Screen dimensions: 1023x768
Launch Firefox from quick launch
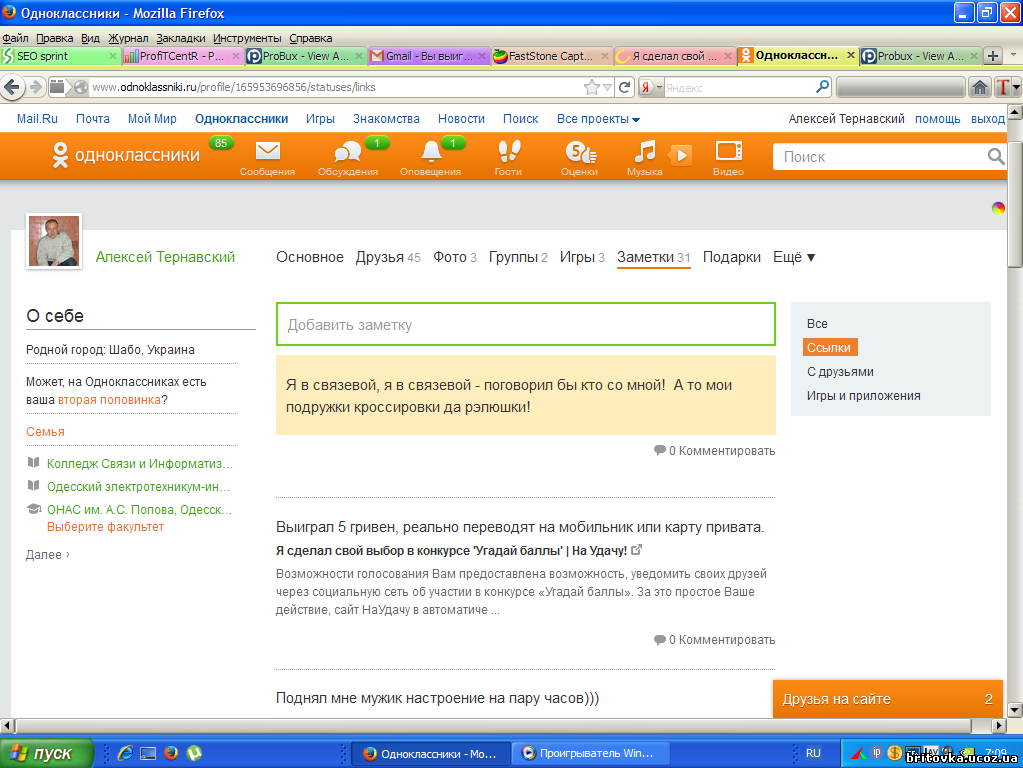pyautogui.click(x=171, y=753)
